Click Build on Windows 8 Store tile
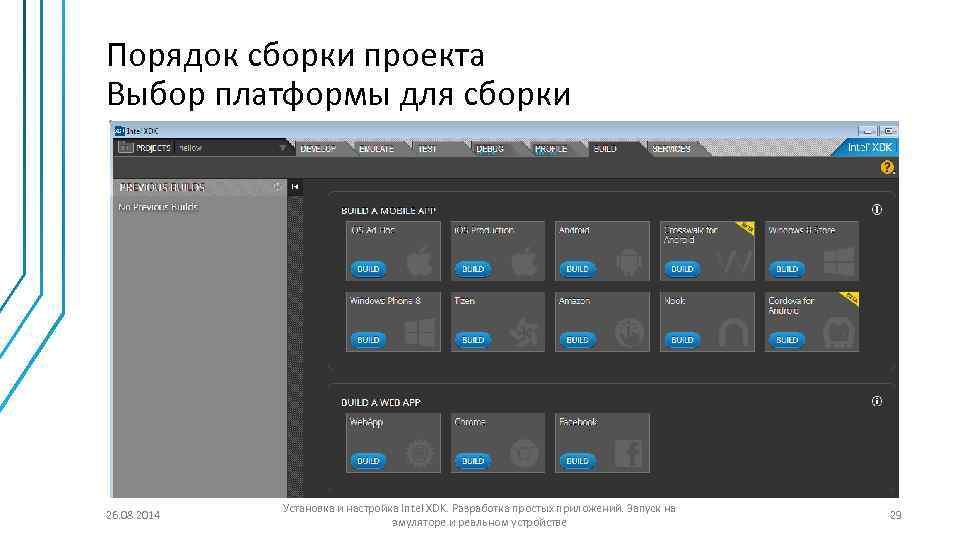The width and height of the screenshot is (960, 540). 787,268
